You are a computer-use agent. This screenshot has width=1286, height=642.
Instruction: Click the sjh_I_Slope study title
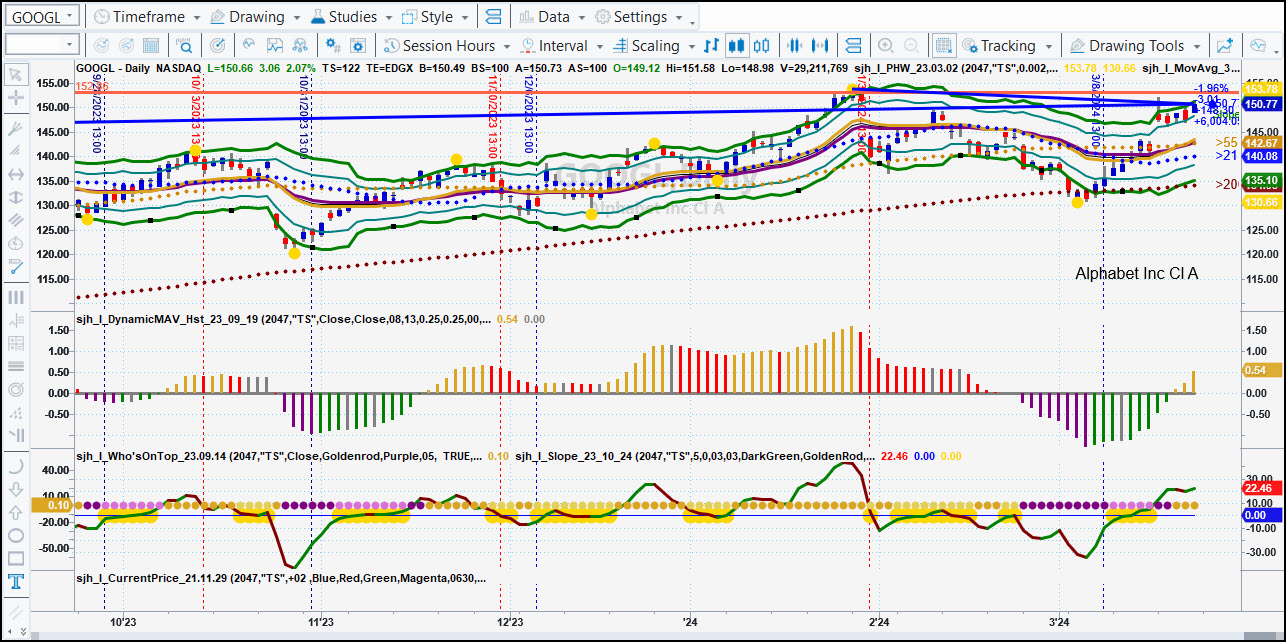click(x=693, y=456)
